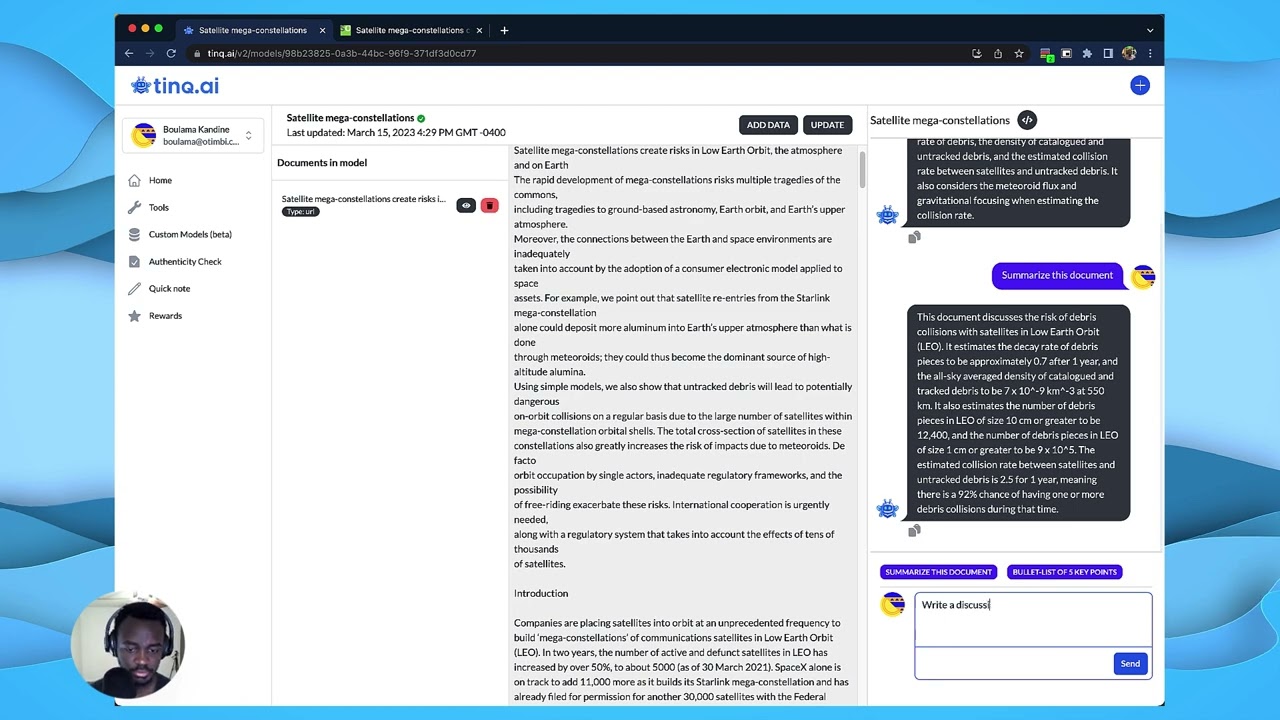The height and width of the screenshot is (720, 1280).
Task: Click the BULLET-LIST OF 5 KEY POINTS suggestion
Action: pos(1064,572)
